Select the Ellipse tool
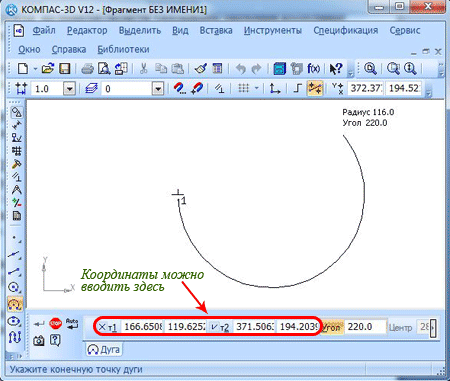Screen dimensions: 450x381 [x=15, y=321]
